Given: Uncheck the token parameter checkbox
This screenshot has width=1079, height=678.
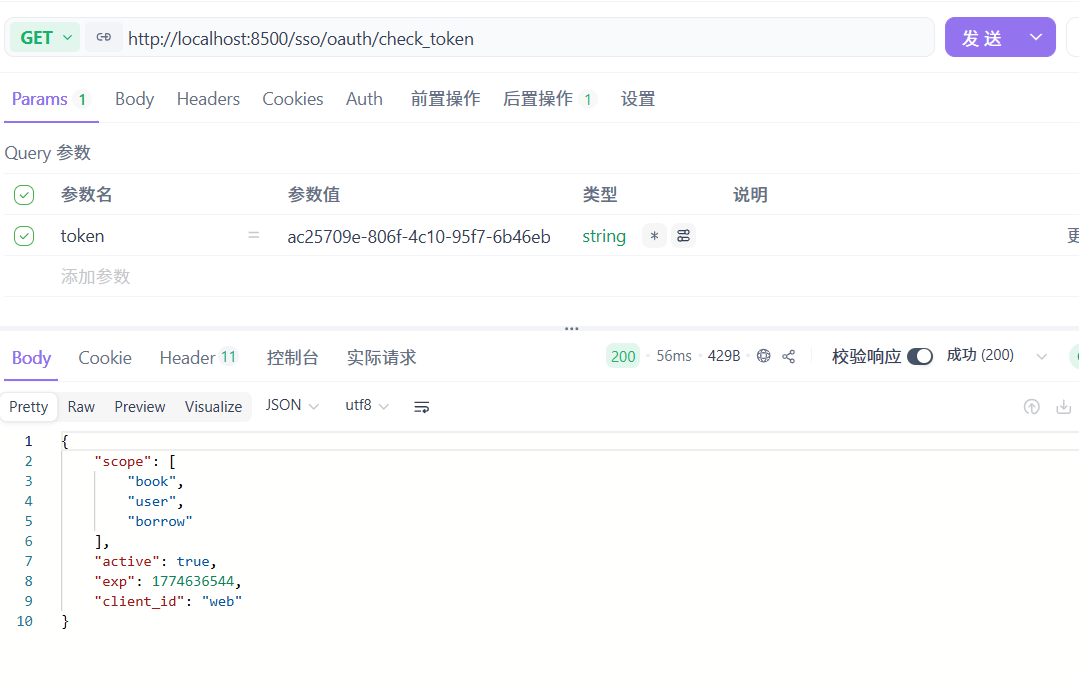Looking at the screenshot, I should pyautogui.click(x=24, y=236).
